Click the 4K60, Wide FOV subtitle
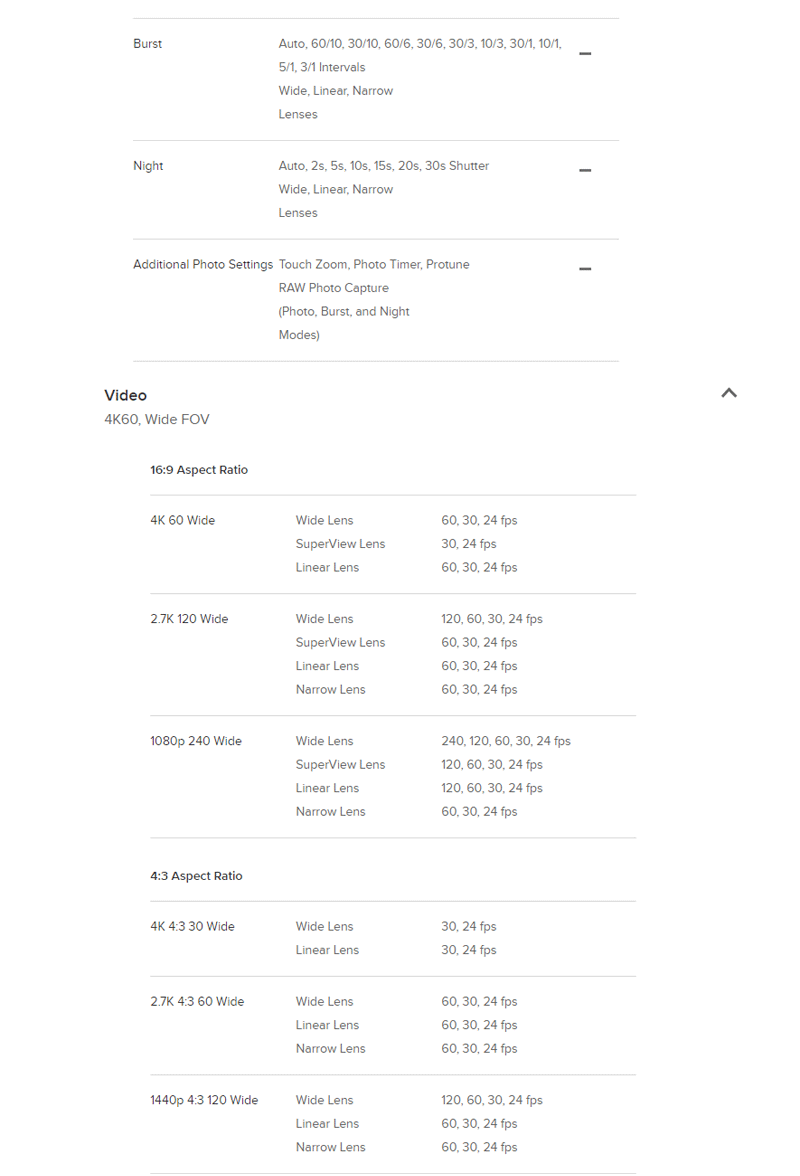This screenshot has height=1176, width=800. click(x=157, y=420)
